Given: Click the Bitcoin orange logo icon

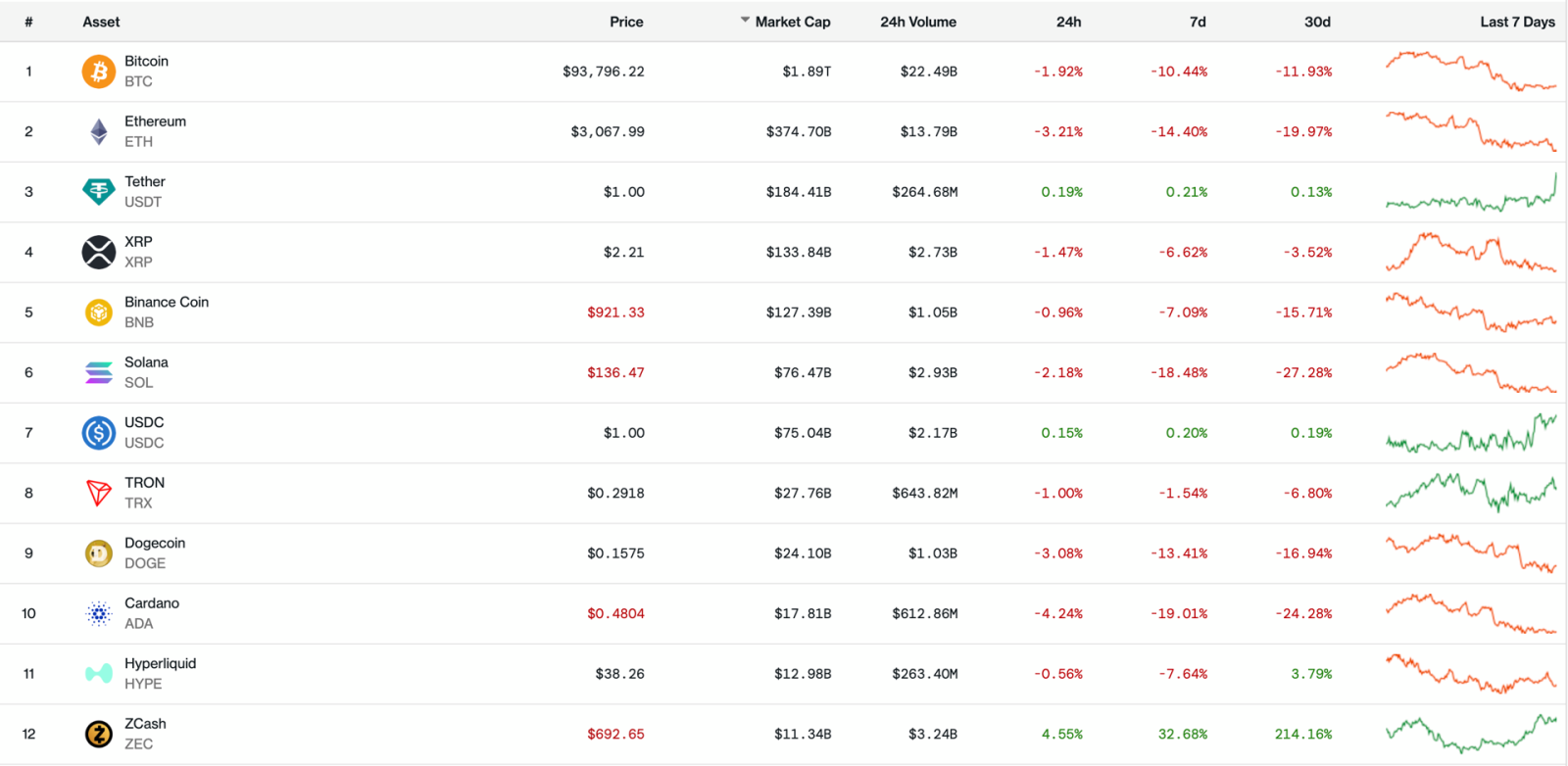Looking at the screenshot, I should (x=98, y=72).
